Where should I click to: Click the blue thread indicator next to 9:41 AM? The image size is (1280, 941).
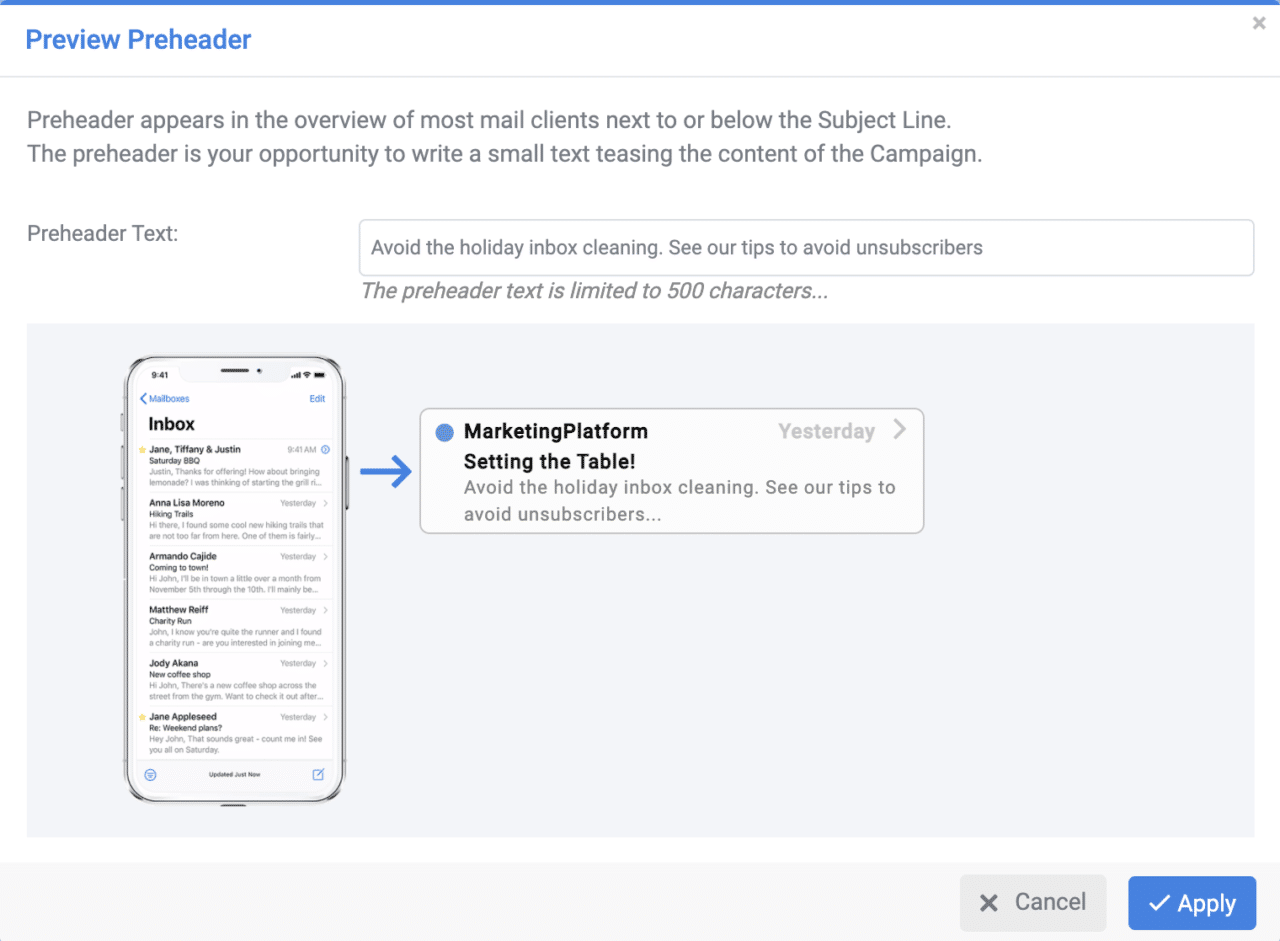325,450
